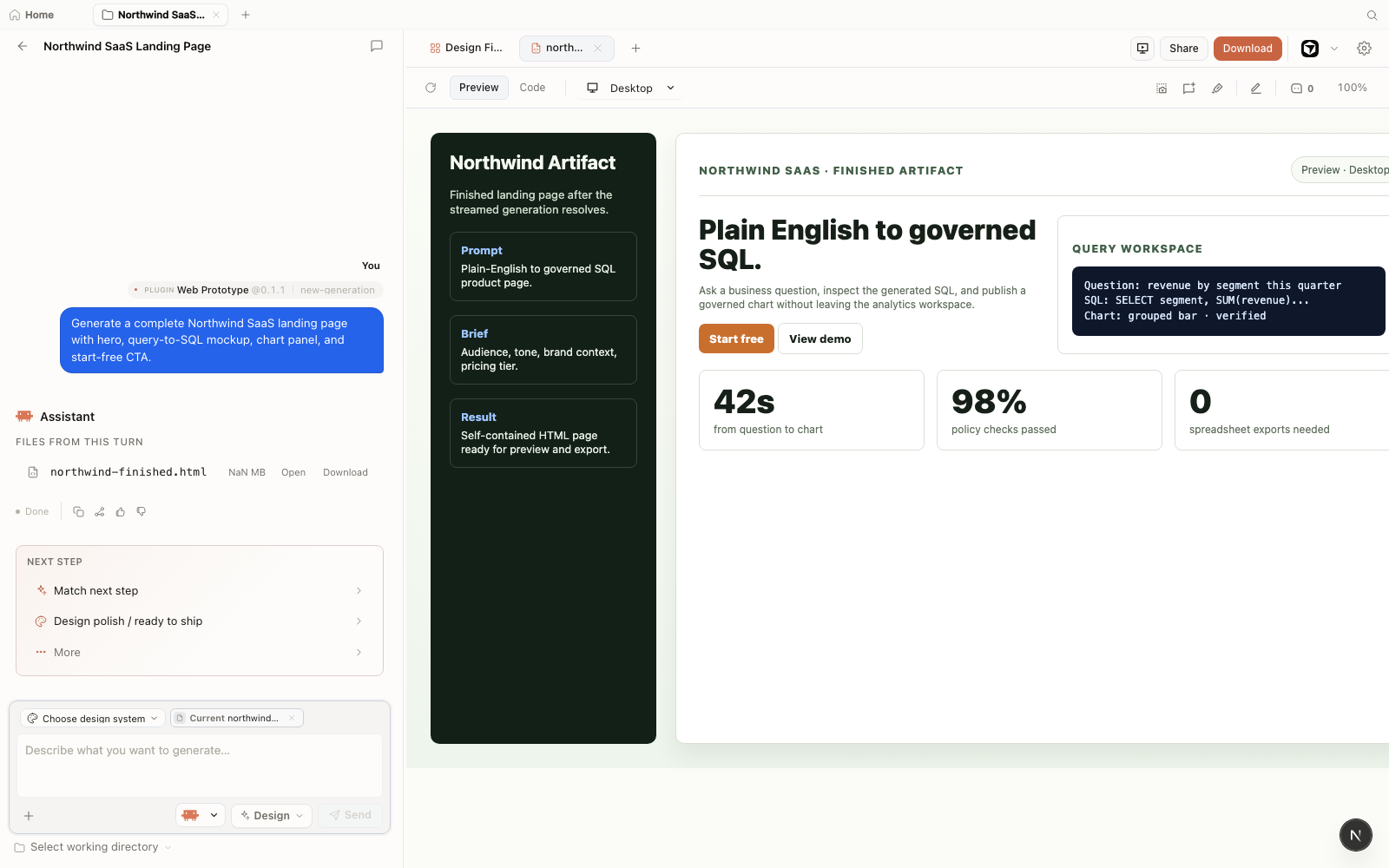
Task: Go back using the left arrow
Action: click(x=23, y=46)
